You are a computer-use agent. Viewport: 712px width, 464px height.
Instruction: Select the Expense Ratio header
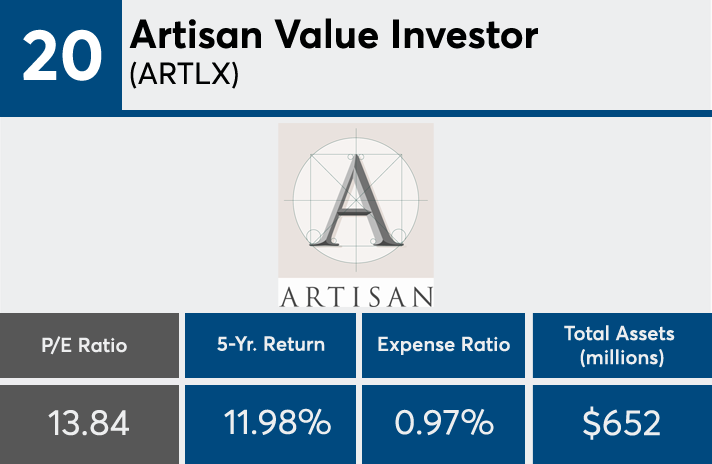[x=444, y=345]
